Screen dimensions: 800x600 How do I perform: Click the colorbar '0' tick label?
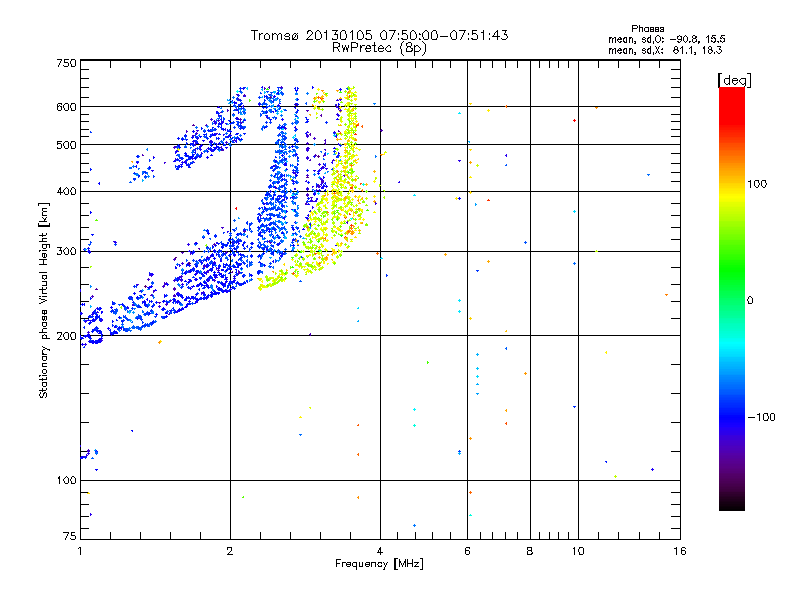click(750, 301)
